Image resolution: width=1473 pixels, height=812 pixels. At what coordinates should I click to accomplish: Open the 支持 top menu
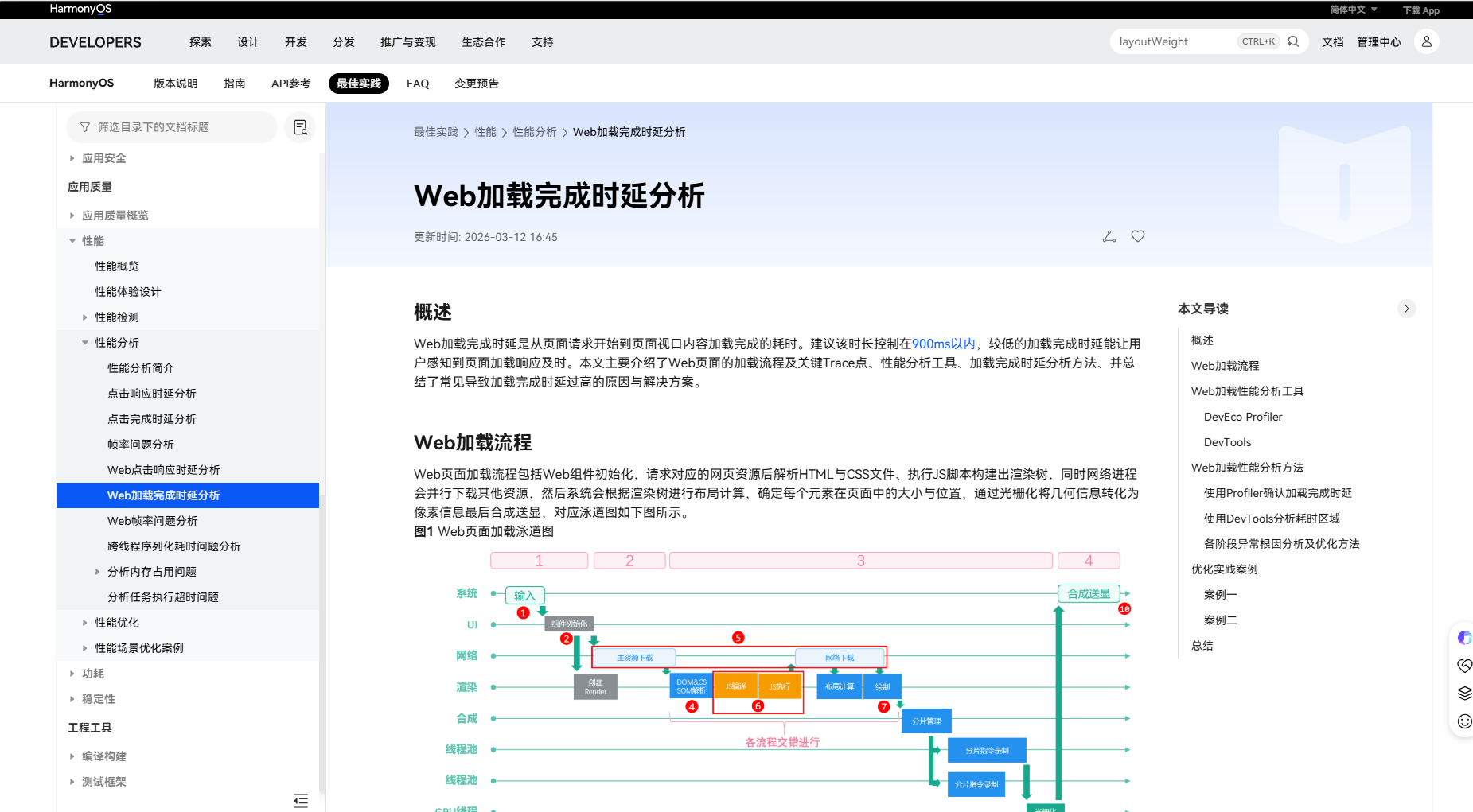point(543,42)
